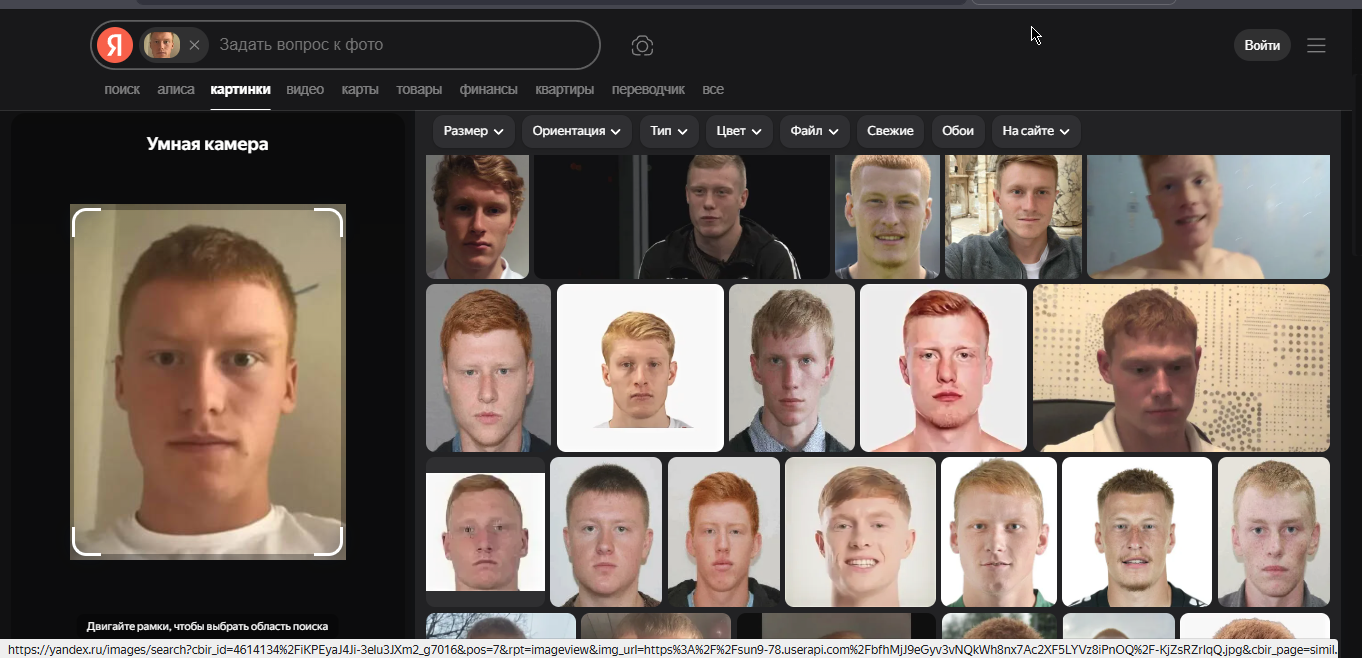The width and height of the screenshot is (1362, 658).
Task: Remove the attached photo with the X icon
Action: click(x=194, y=45)
